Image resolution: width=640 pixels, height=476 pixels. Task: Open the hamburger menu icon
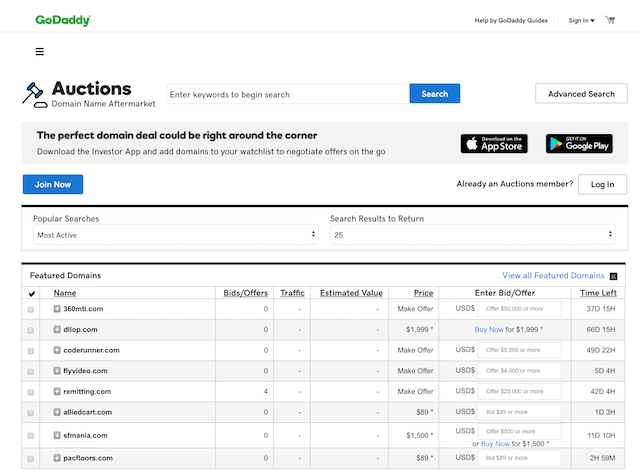pyautogui.click(x=40, y=51)
